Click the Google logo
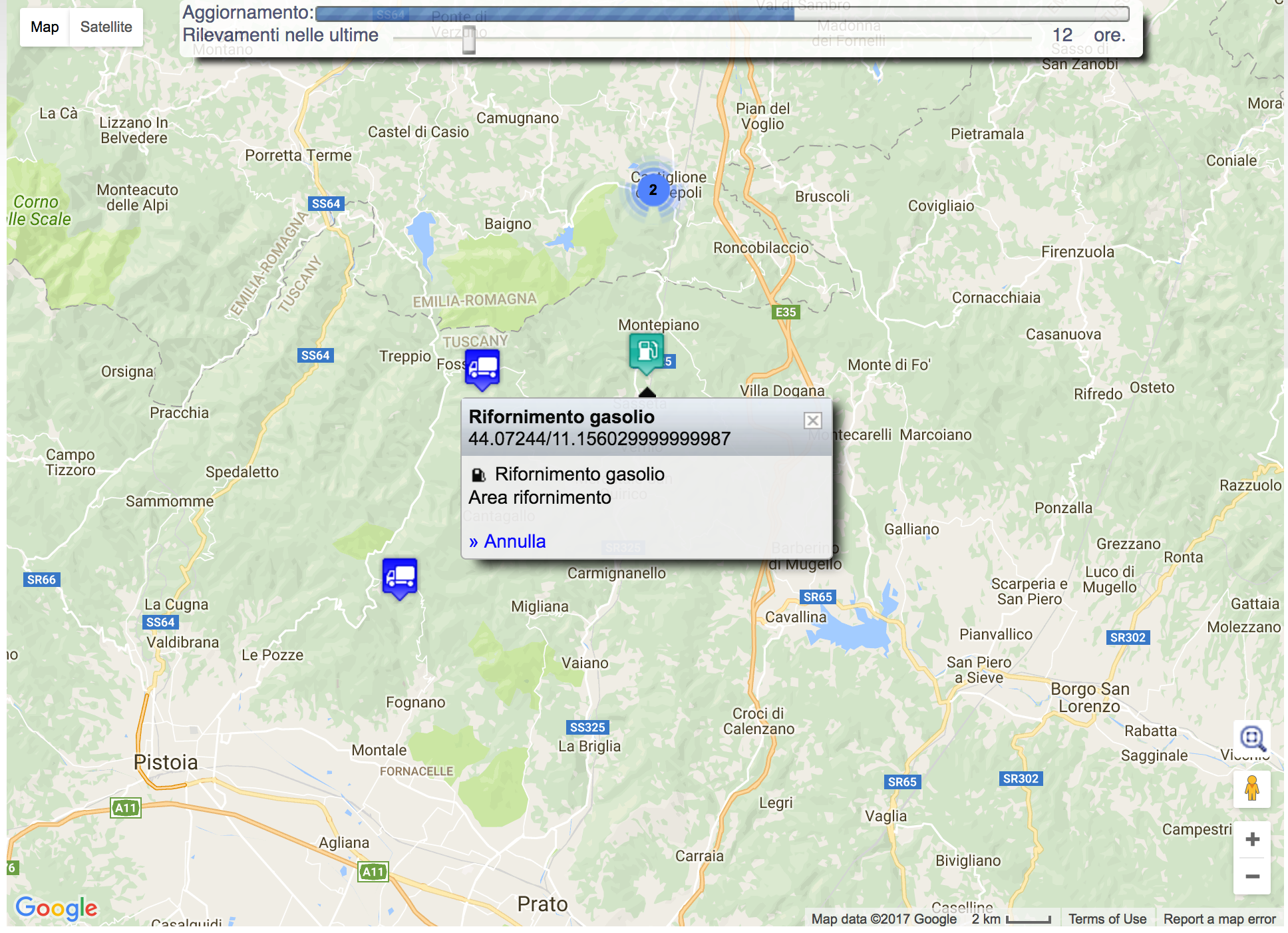The height and width of the screenshot is (933, 1288). pos(57,907)
